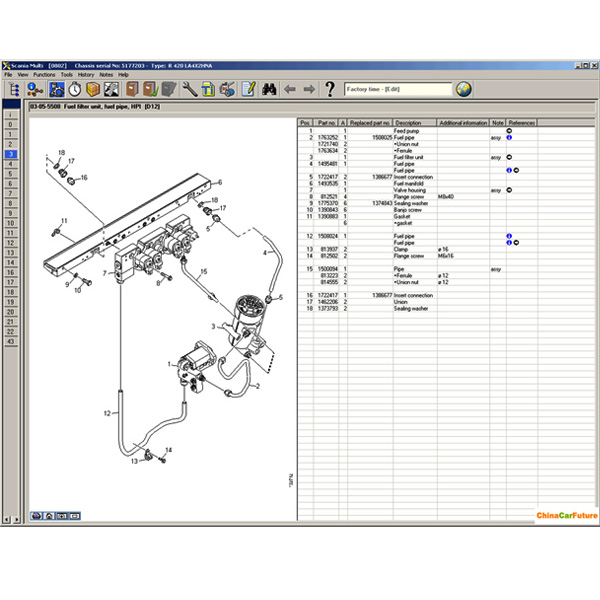Click the clock icon in the toolbar
The height and width of the screenshot is (600, 600).
(75, 89)
